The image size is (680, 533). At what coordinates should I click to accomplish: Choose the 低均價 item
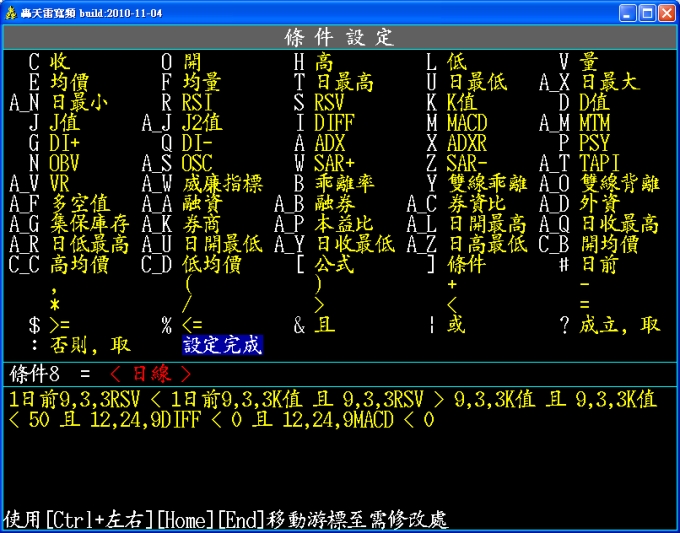click(212, 265)
